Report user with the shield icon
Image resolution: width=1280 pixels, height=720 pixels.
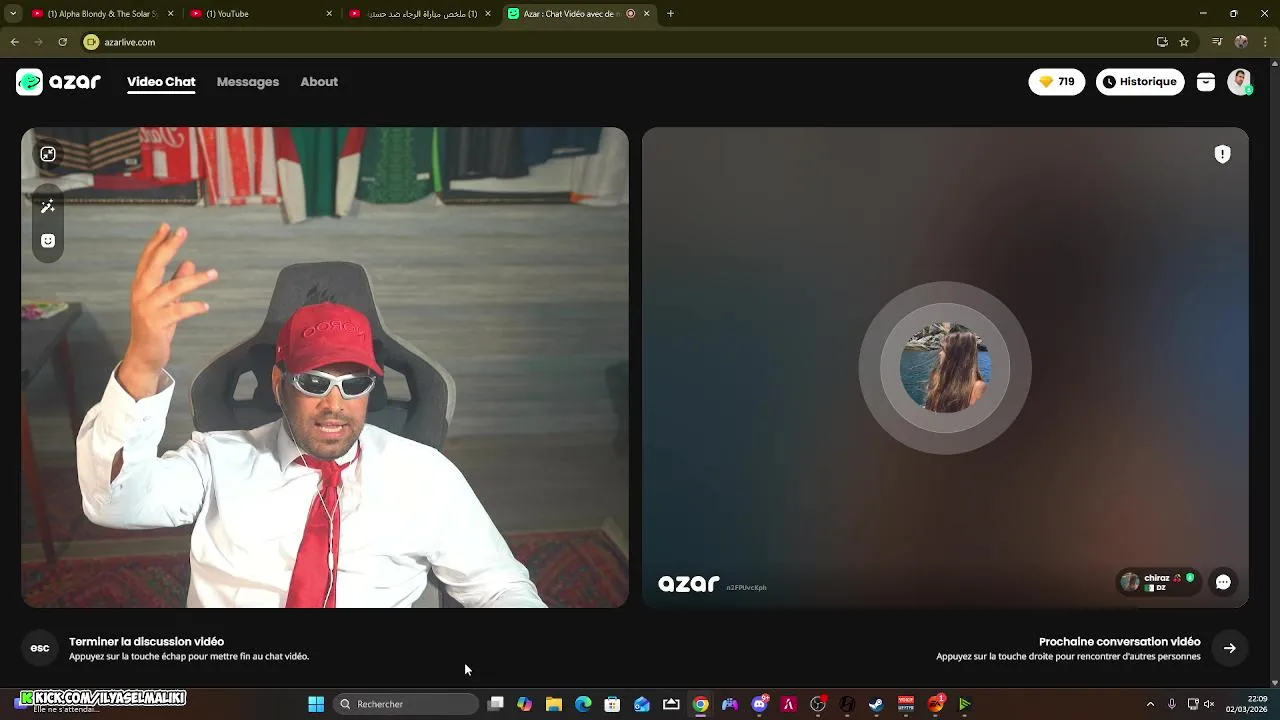(x=1222, y=154)
